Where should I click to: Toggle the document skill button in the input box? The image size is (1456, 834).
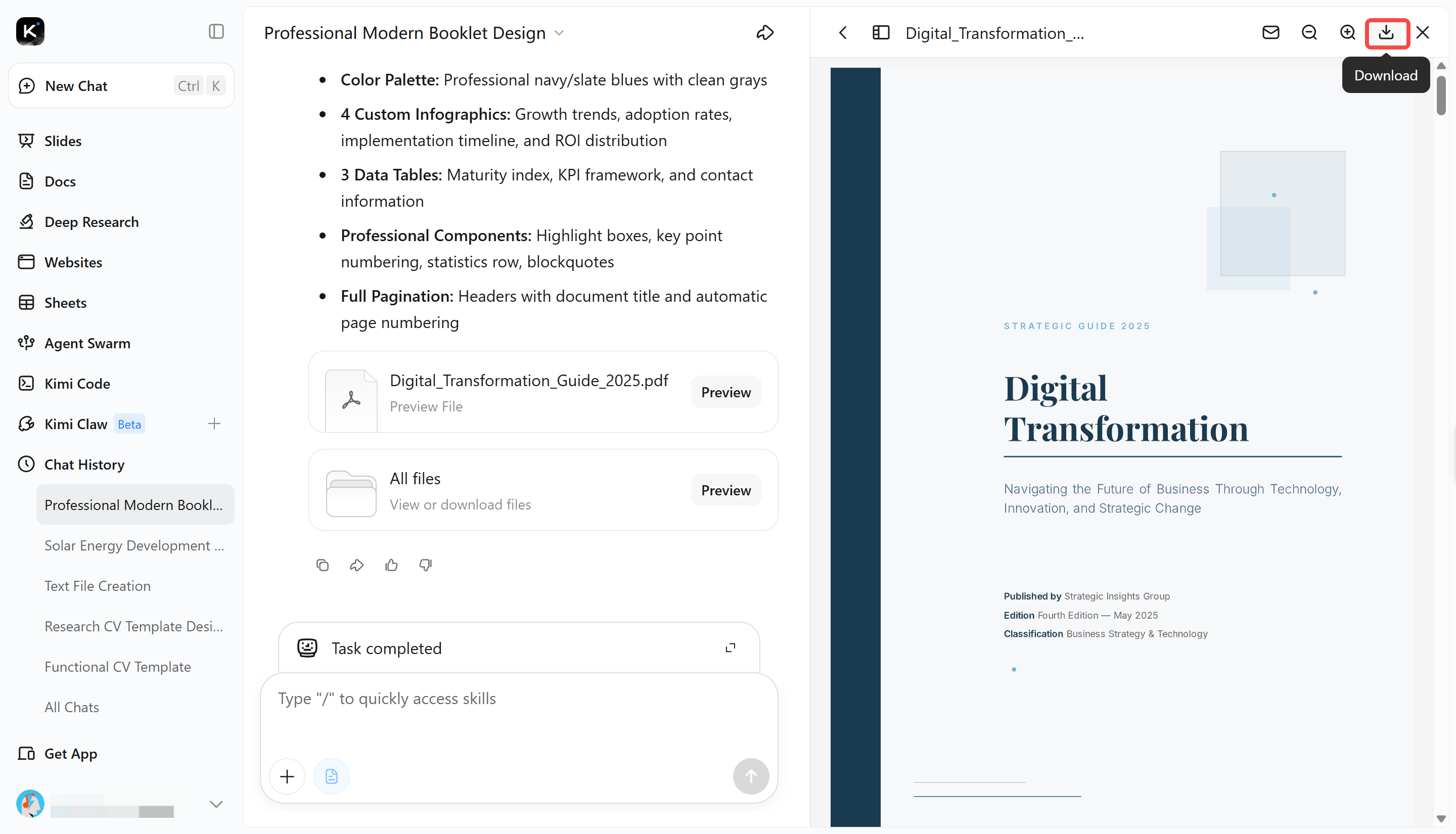pos(331,776)
